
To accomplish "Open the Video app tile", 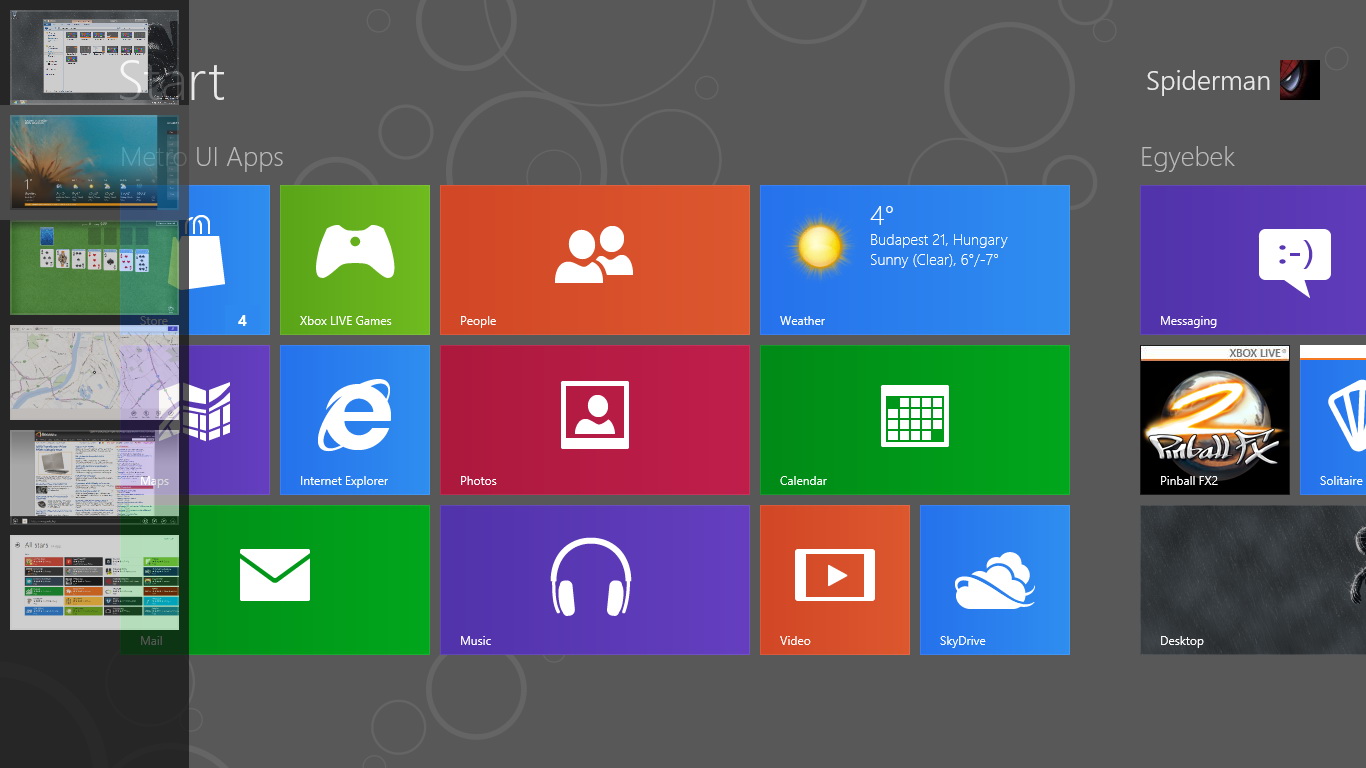I will (835, 580).
